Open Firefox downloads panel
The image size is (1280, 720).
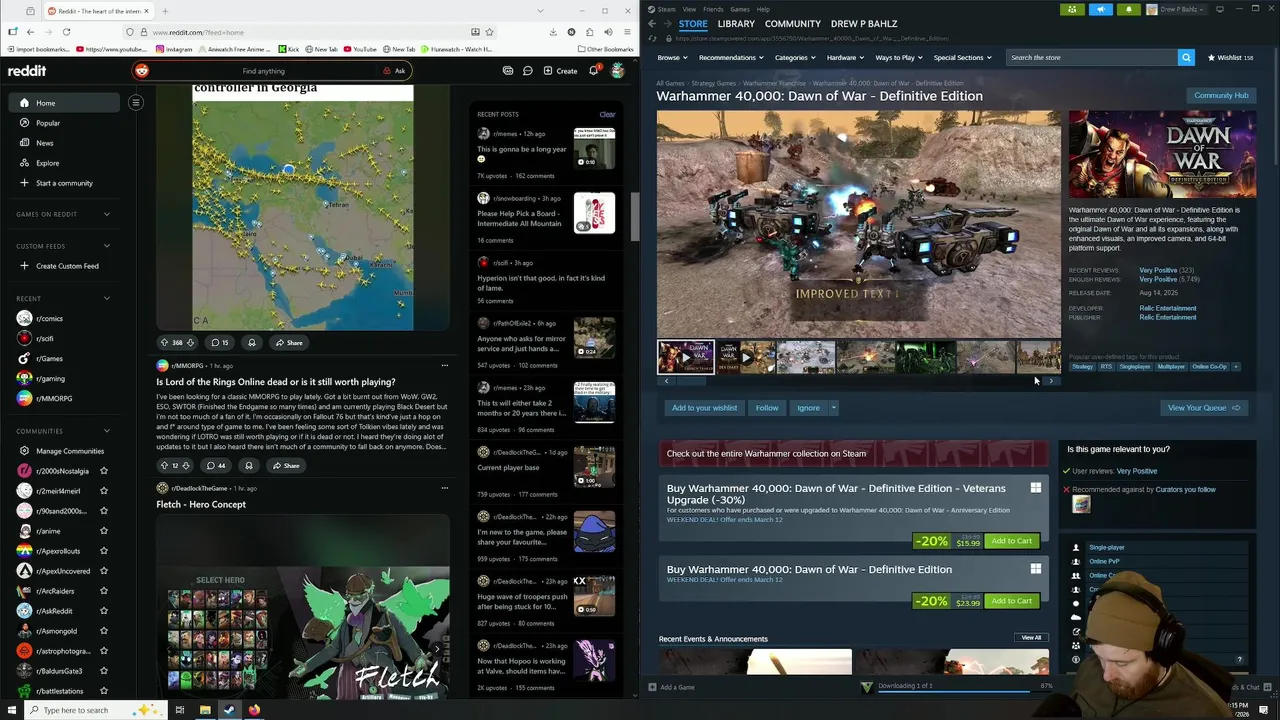(x=553, y=32)
